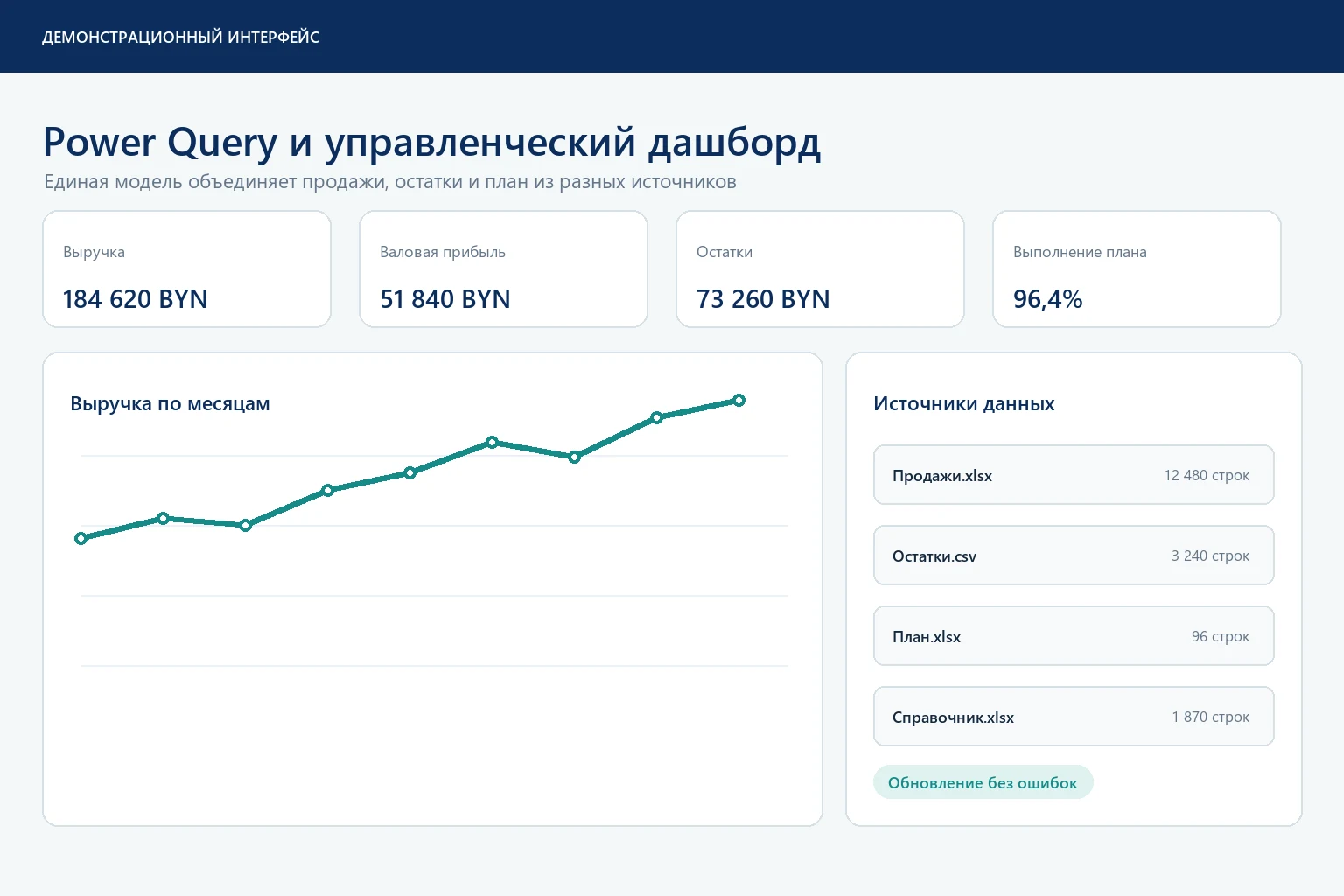Select the last data point on the revenue line
The image size is (1344, 896).
point(739,401)
